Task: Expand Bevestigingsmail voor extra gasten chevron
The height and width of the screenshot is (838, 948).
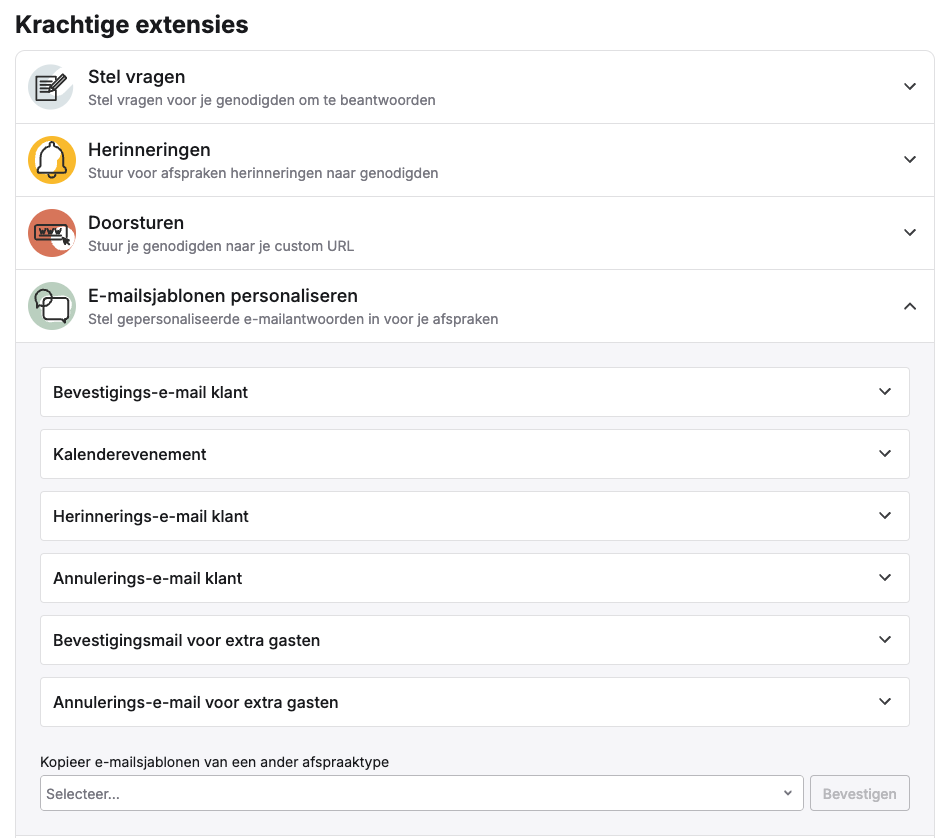Action: pyautogui.click(x=885, y=640)
